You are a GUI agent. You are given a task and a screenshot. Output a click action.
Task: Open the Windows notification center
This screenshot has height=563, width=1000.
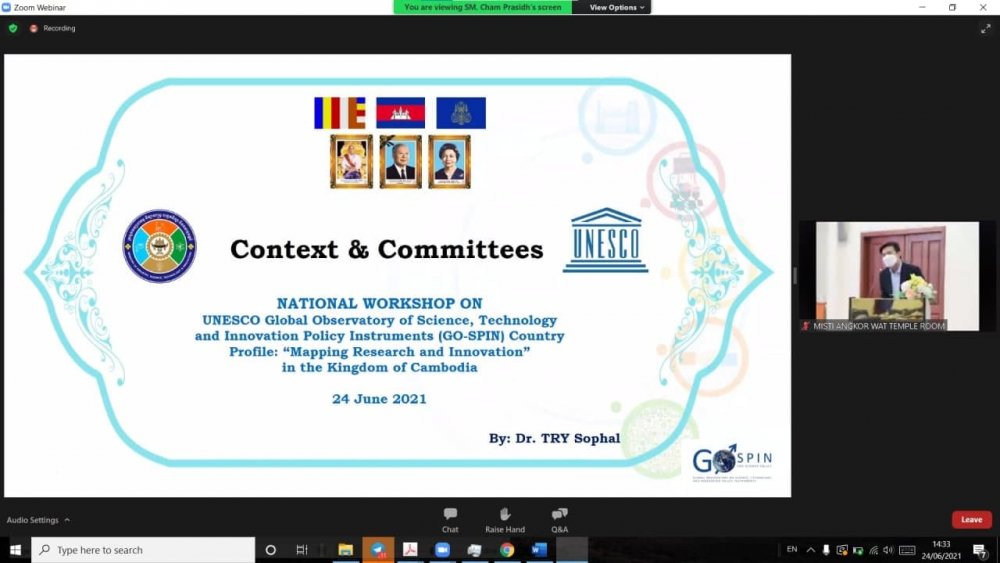pos(980,550)
